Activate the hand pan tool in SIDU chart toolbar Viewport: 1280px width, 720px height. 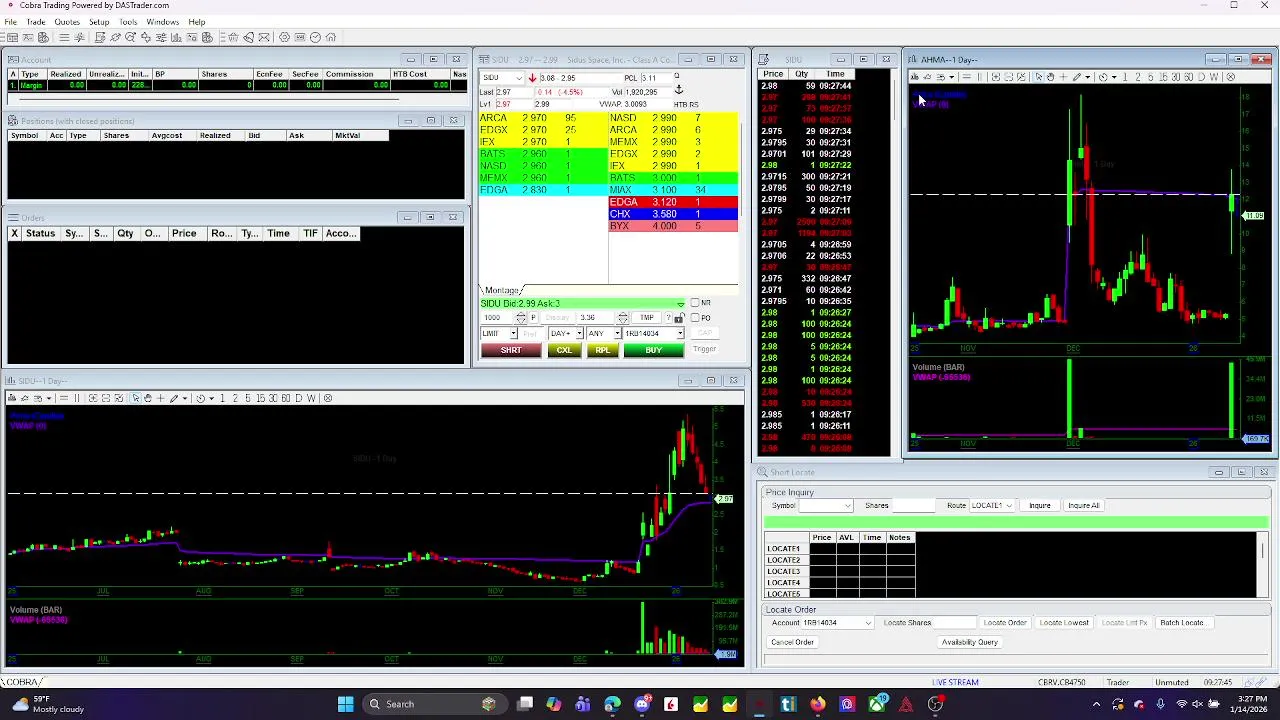pos(148,398)
